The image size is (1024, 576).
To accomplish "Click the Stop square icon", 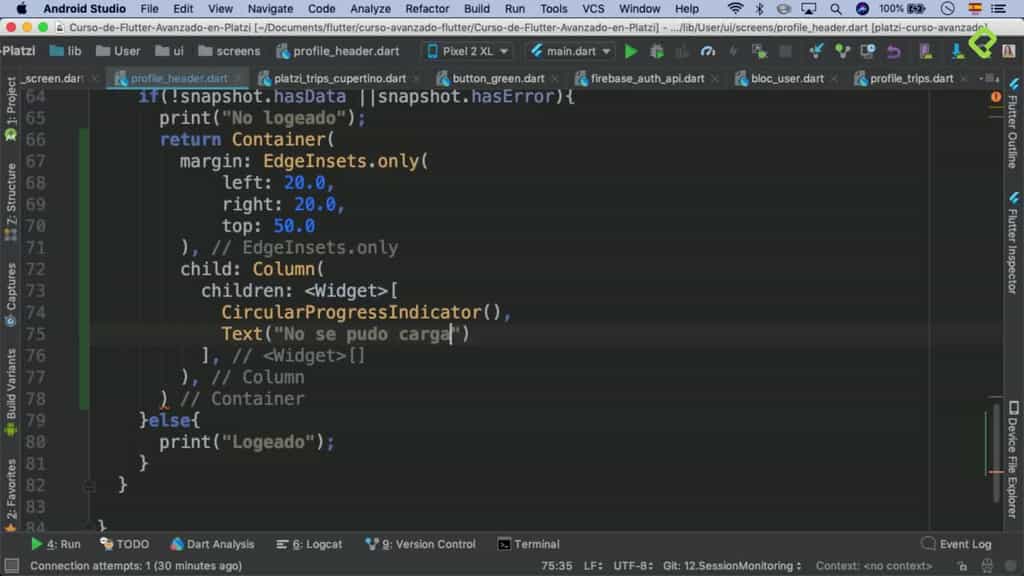I will pyautogui.click(x=786, y=51).
